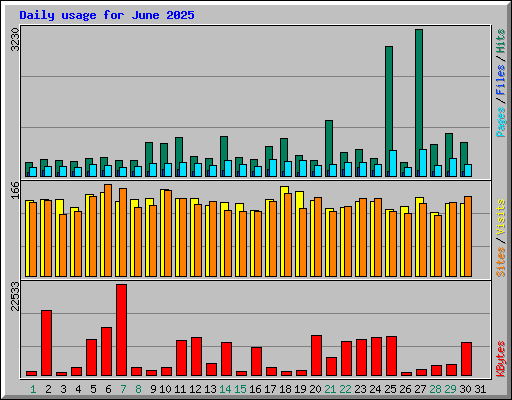Click the Visits legend label in yellow
This screenshot has width=512, height=400.
(x=501, y=218)
